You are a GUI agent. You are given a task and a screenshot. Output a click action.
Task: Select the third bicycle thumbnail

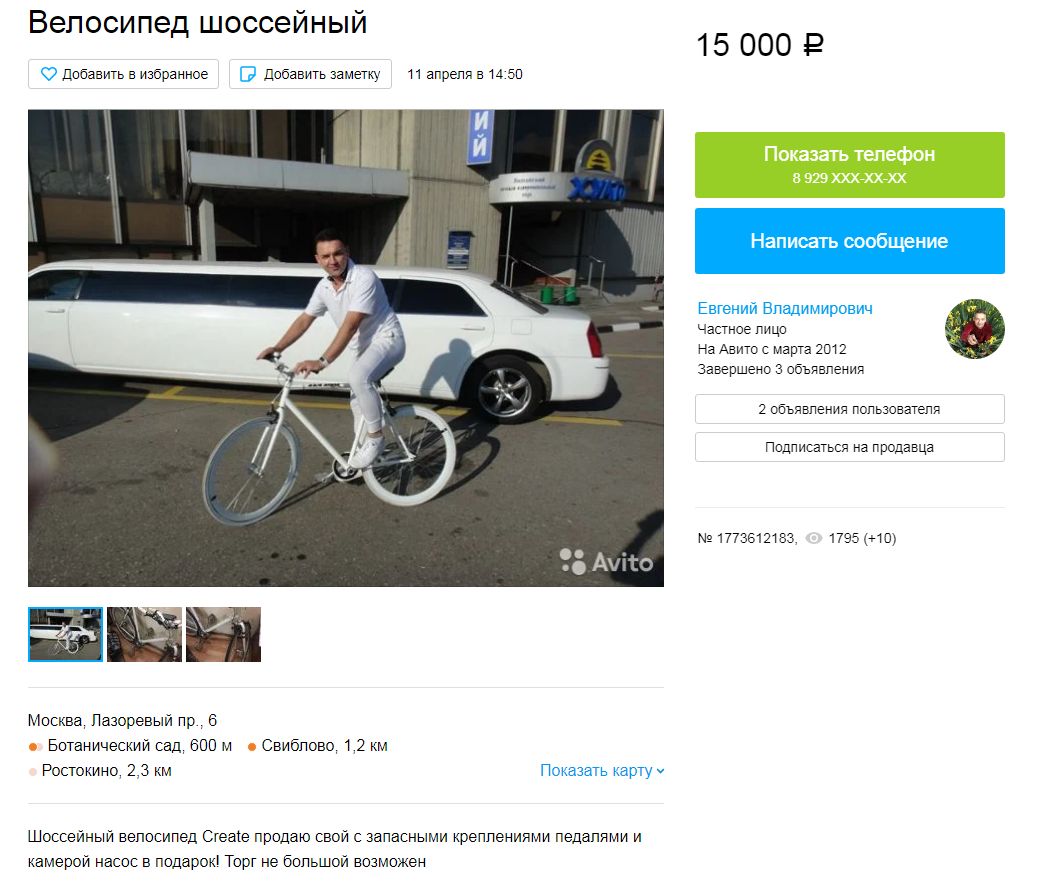[x=223, y=634]
